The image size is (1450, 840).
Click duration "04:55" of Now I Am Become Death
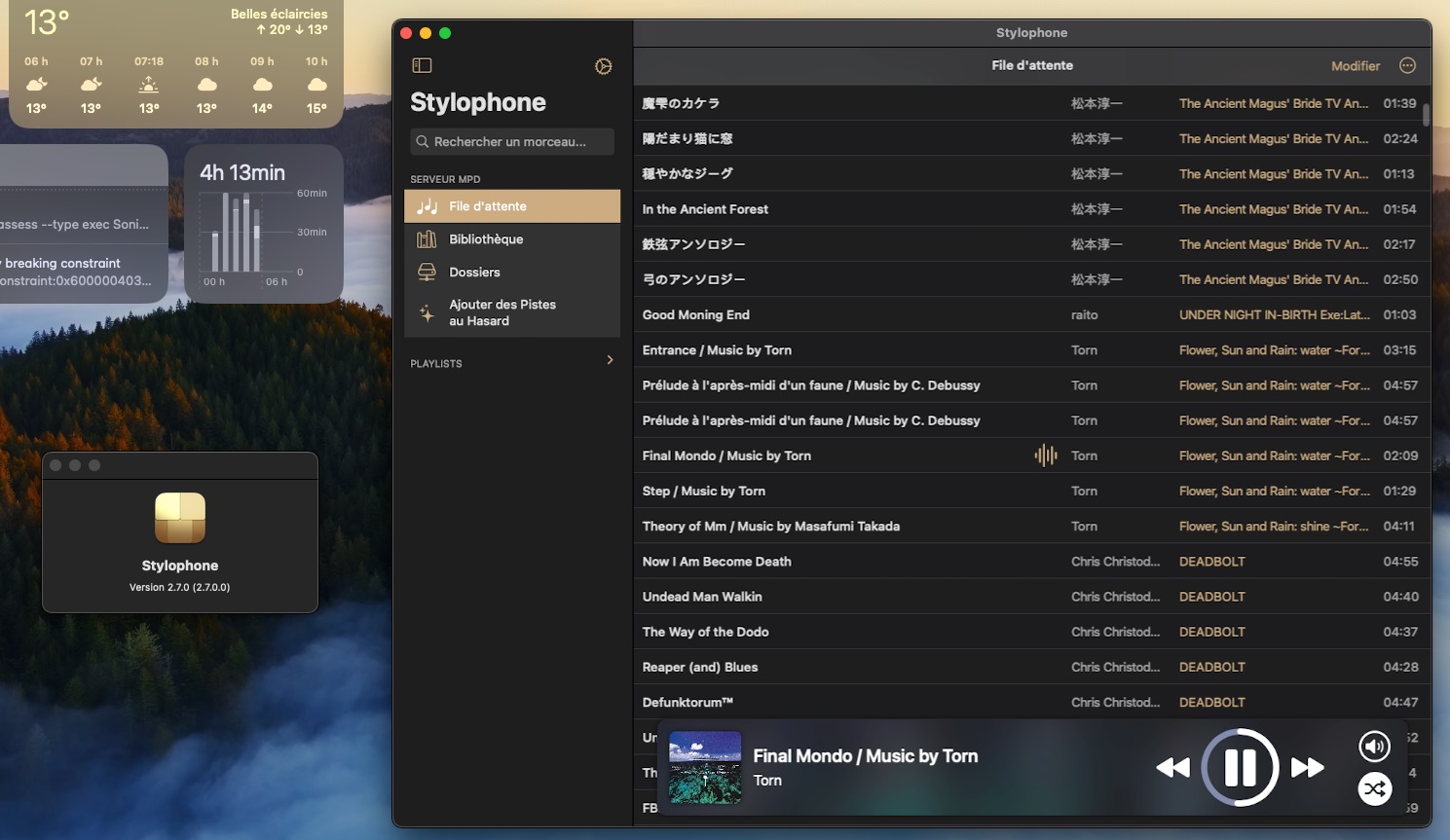tap(1400, 562)
